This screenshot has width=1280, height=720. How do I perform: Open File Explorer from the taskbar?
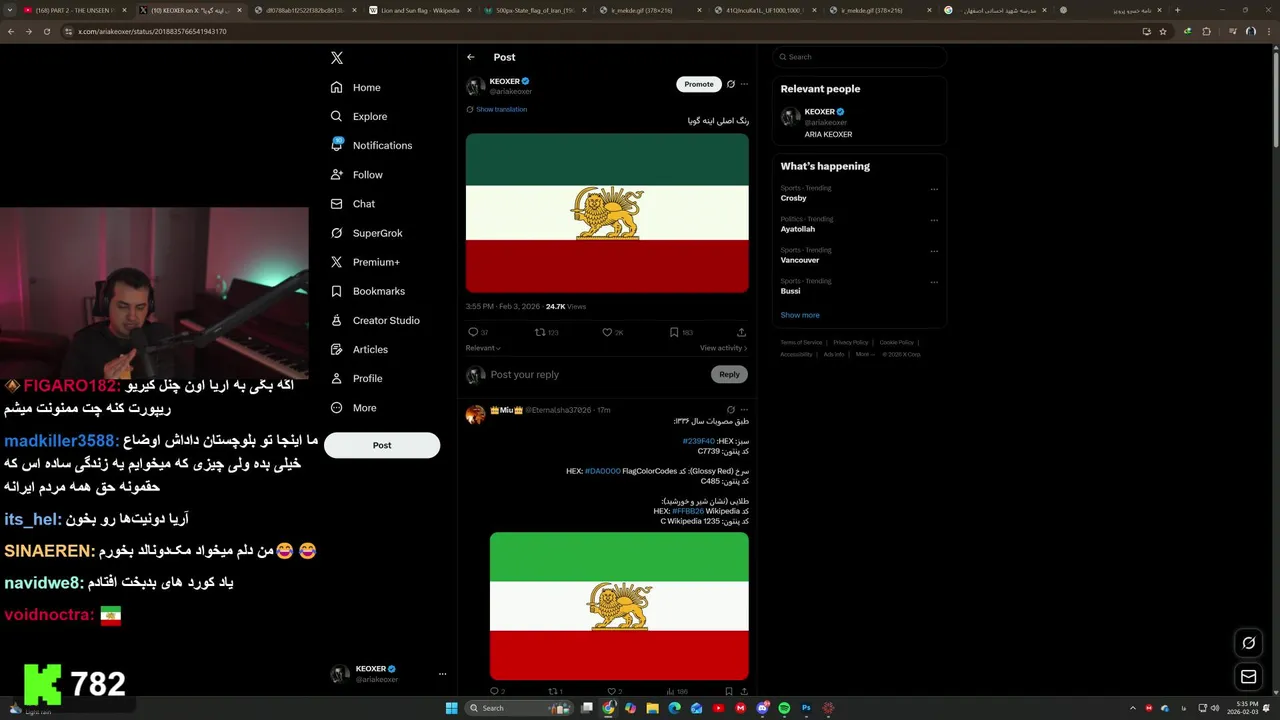pos(652,708)
